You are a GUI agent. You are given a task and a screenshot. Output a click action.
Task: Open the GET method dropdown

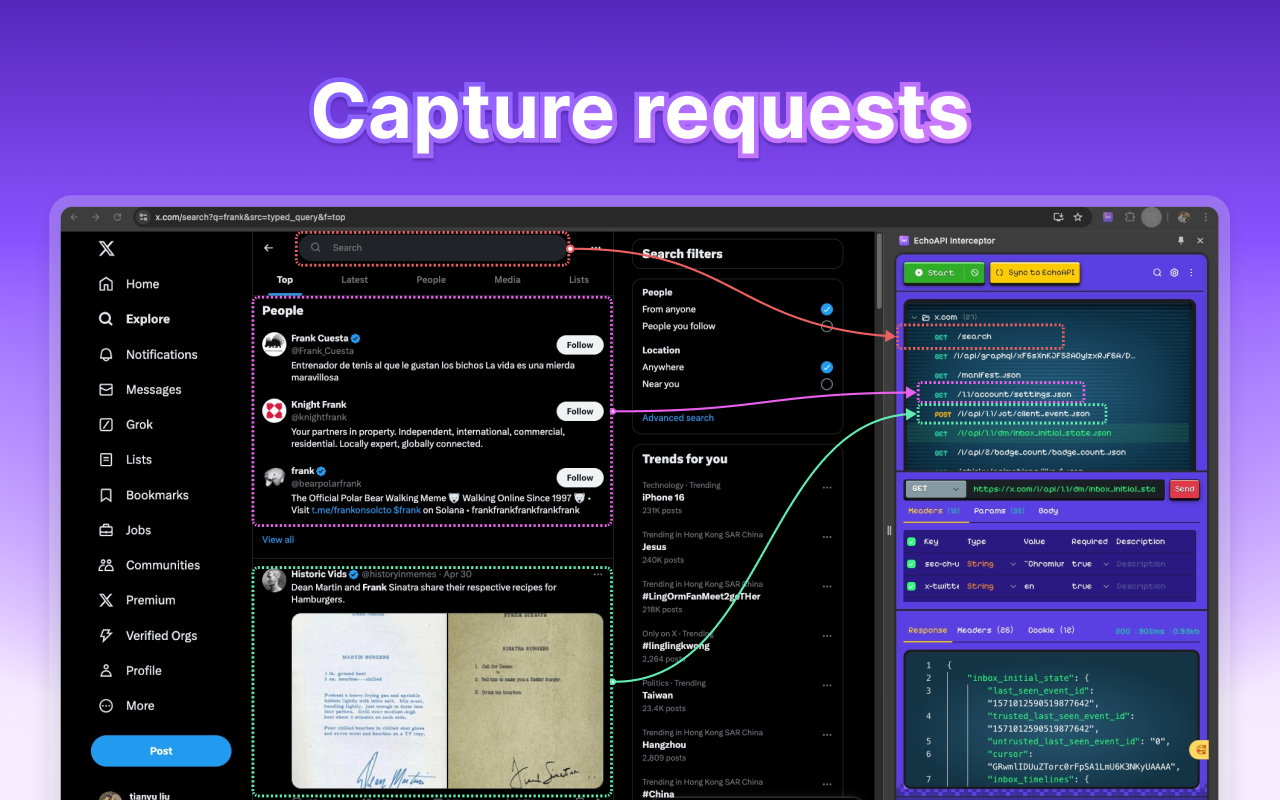point(936,489)
